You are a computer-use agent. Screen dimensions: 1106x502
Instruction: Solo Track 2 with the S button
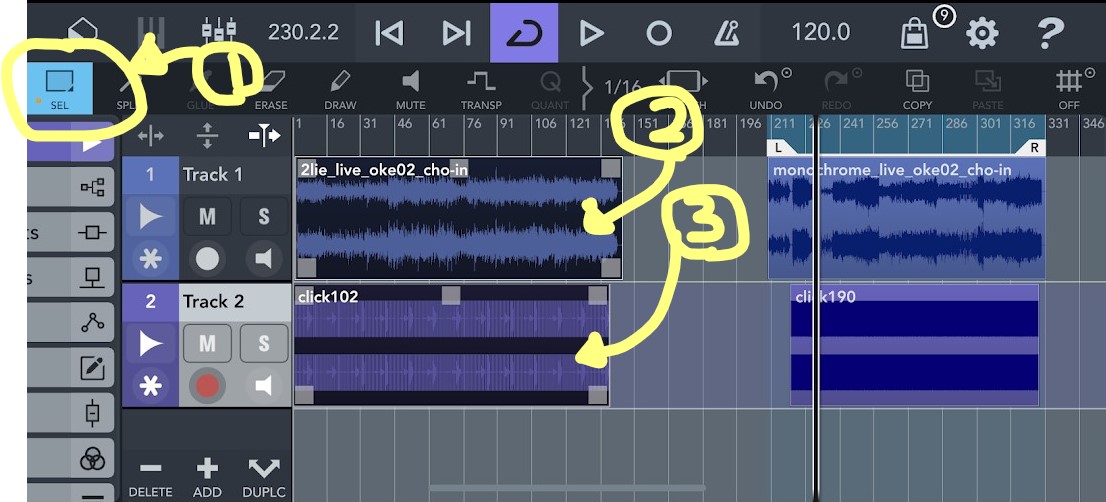tap(264, 343)
